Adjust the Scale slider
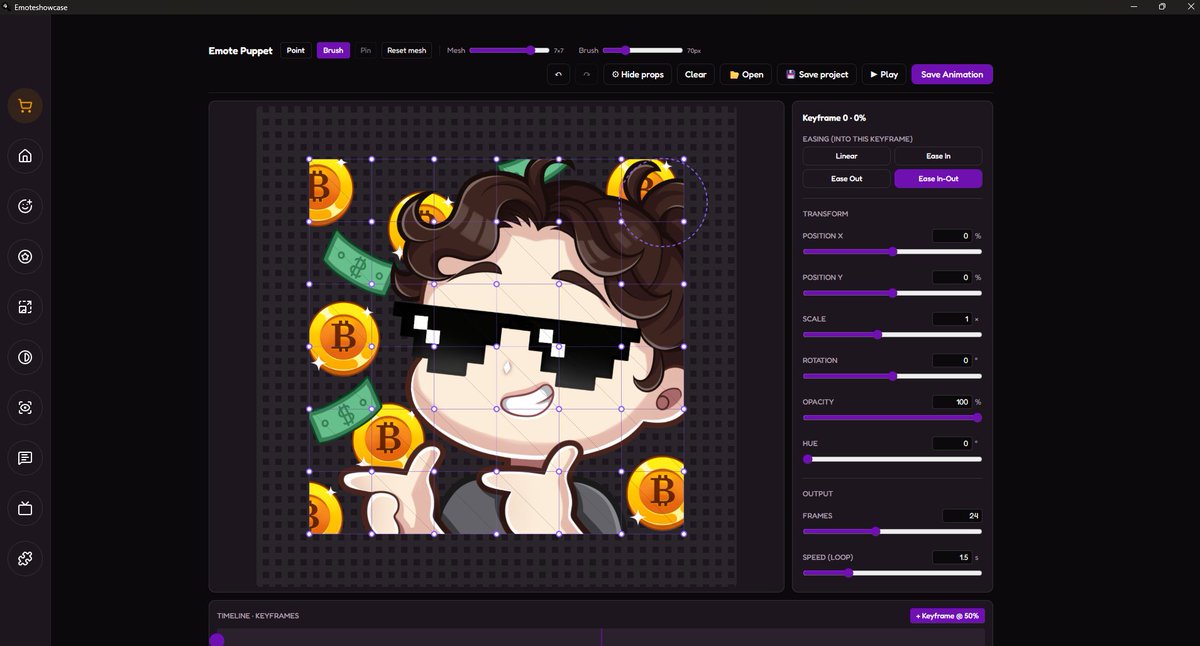The height and width of the screenshot is (646, 1200). 892,335
